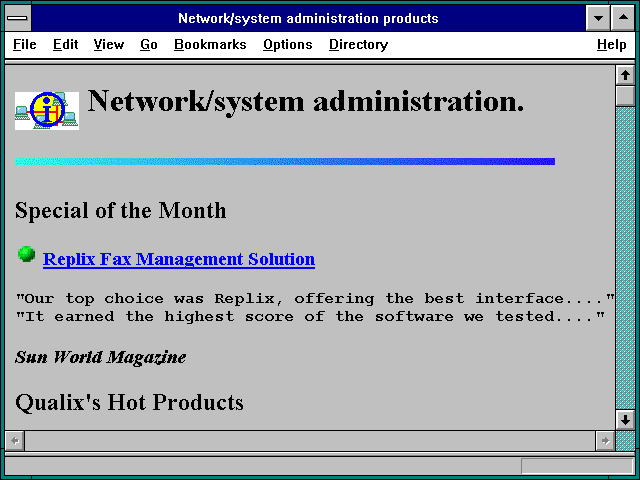Click the vertical scrollbar down arrow

click(x=625, y=420)
